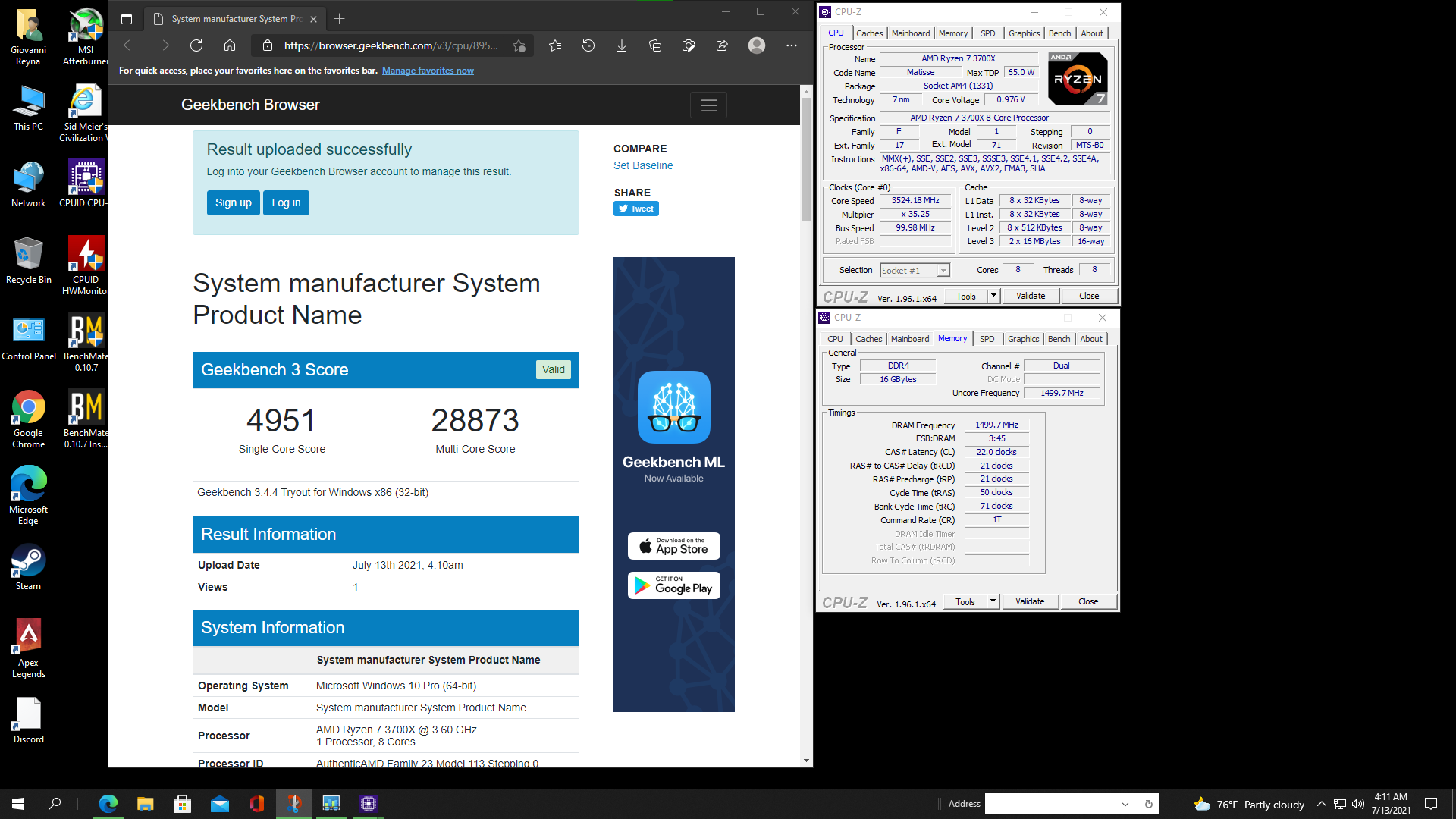Viewport: 1456px width, 819px height.
Task: Open Windows taskbar search
Action: [55, 804]
